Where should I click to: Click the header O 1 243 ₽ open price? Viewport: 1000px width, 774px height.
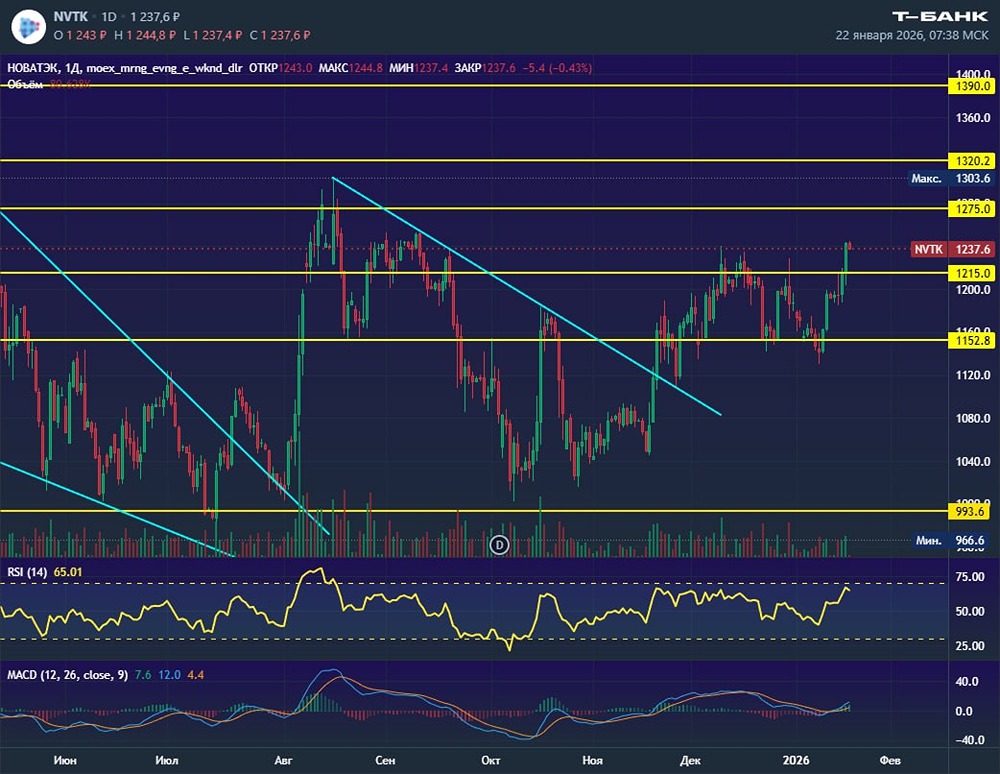pyautogui.click(x=80, y=35)
